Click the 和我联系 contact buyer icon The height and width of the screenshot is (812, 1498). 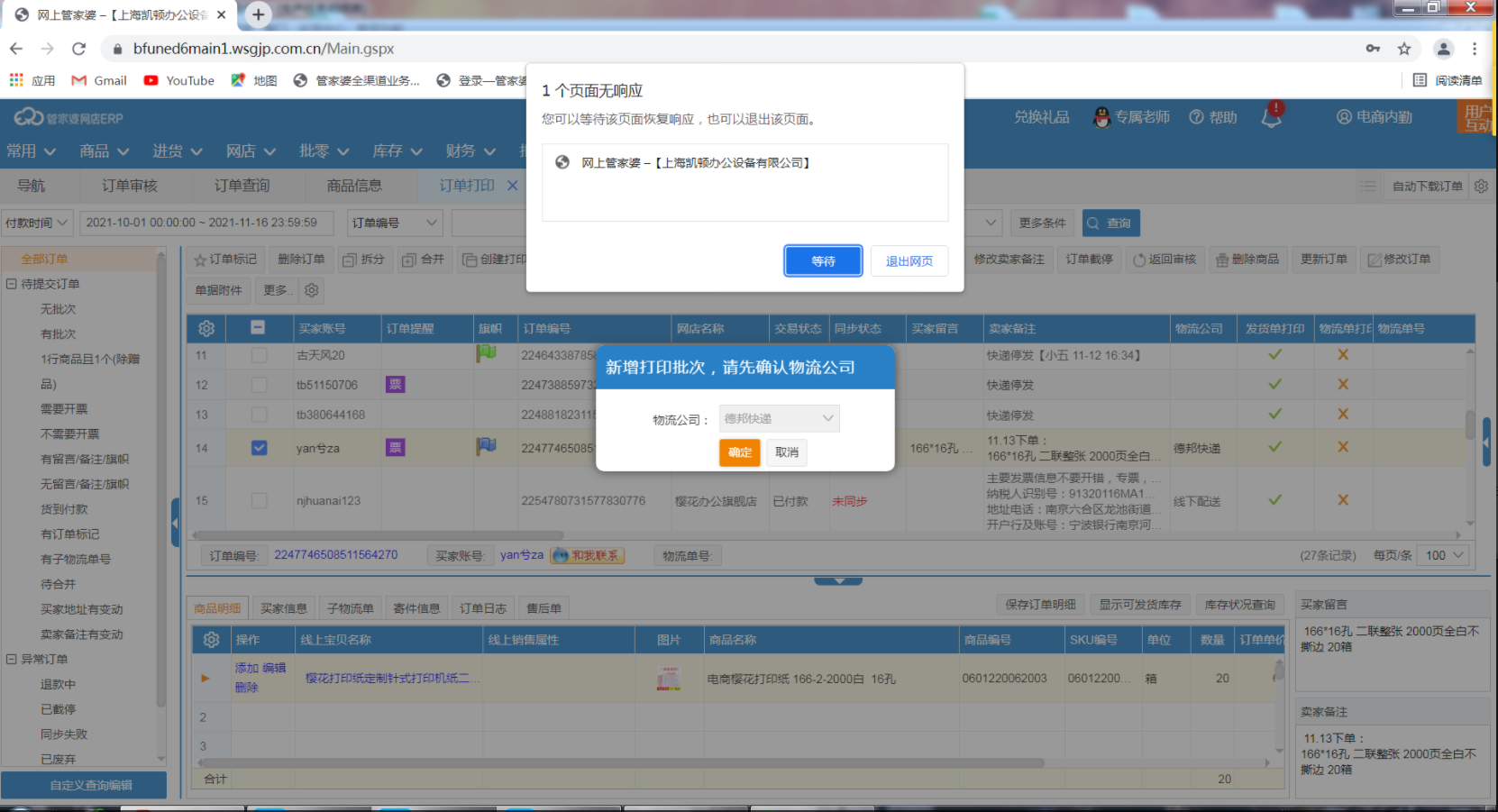point(588,555)
